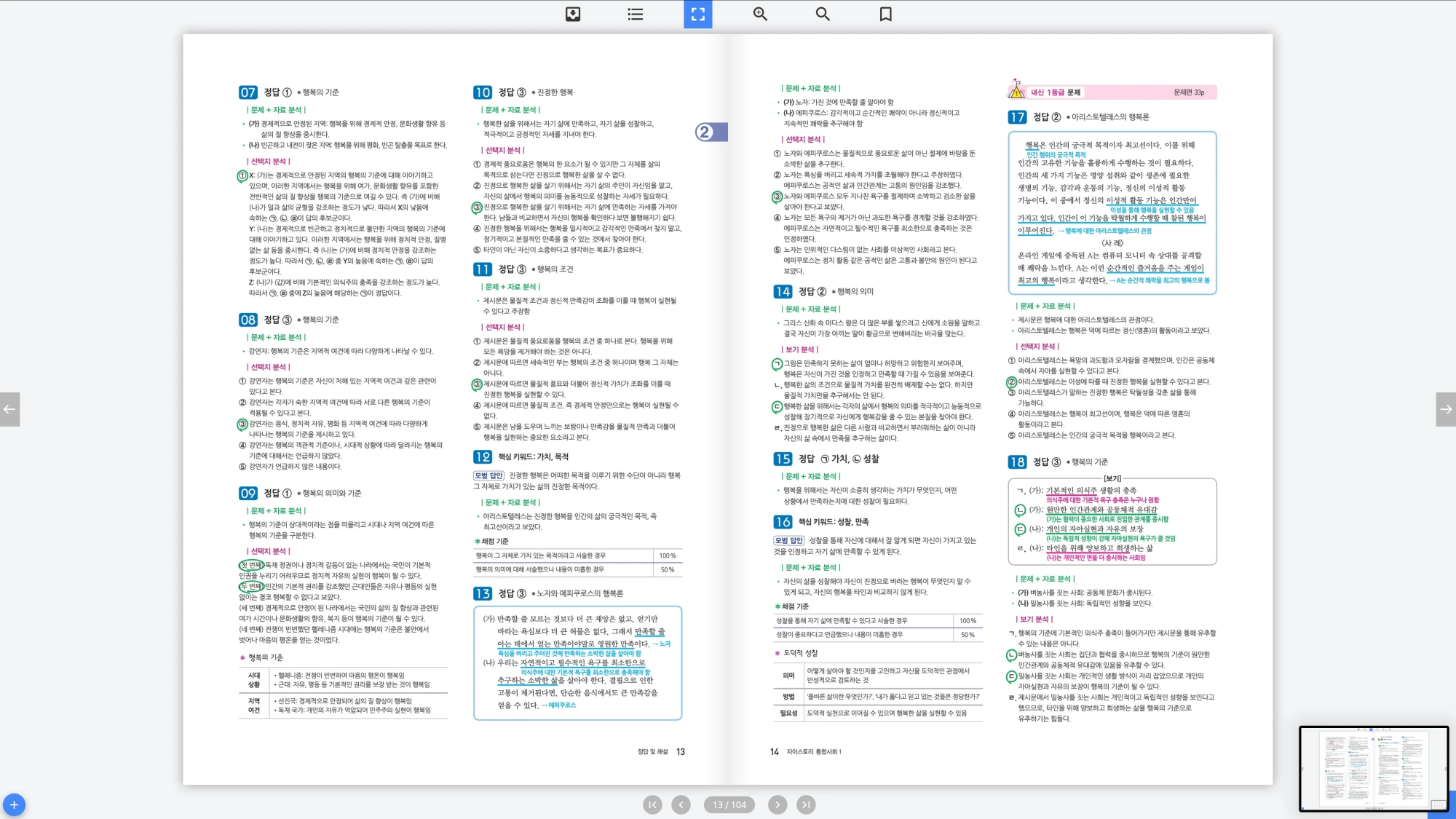Go forward one page in bottom bar
1456x819 pixels.
pyautogui.click(x=778, y=804)
